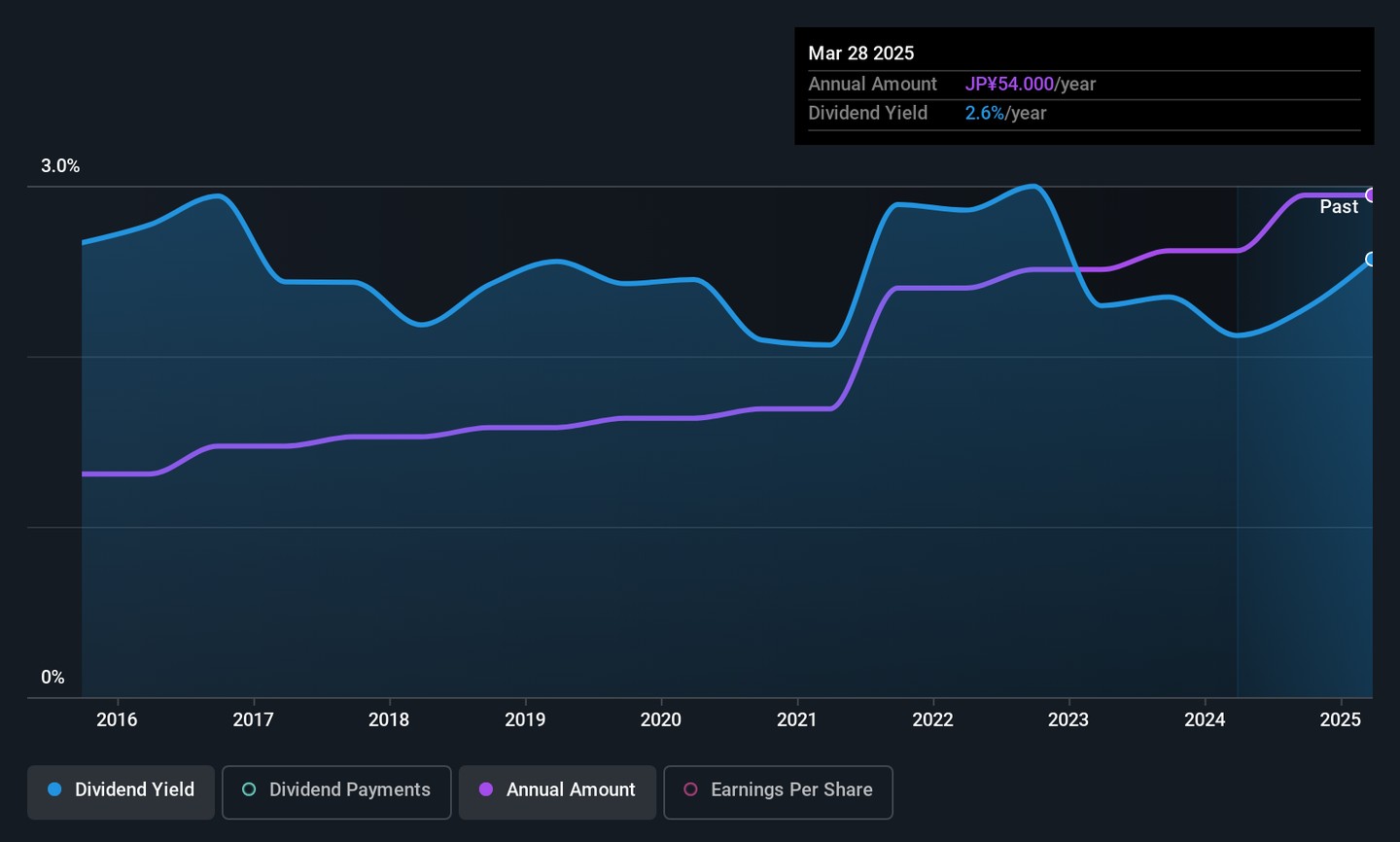Toggle the Dividend Yield legend button
The width and height of the screenshot is (1400, 842).
pos(121,790)
